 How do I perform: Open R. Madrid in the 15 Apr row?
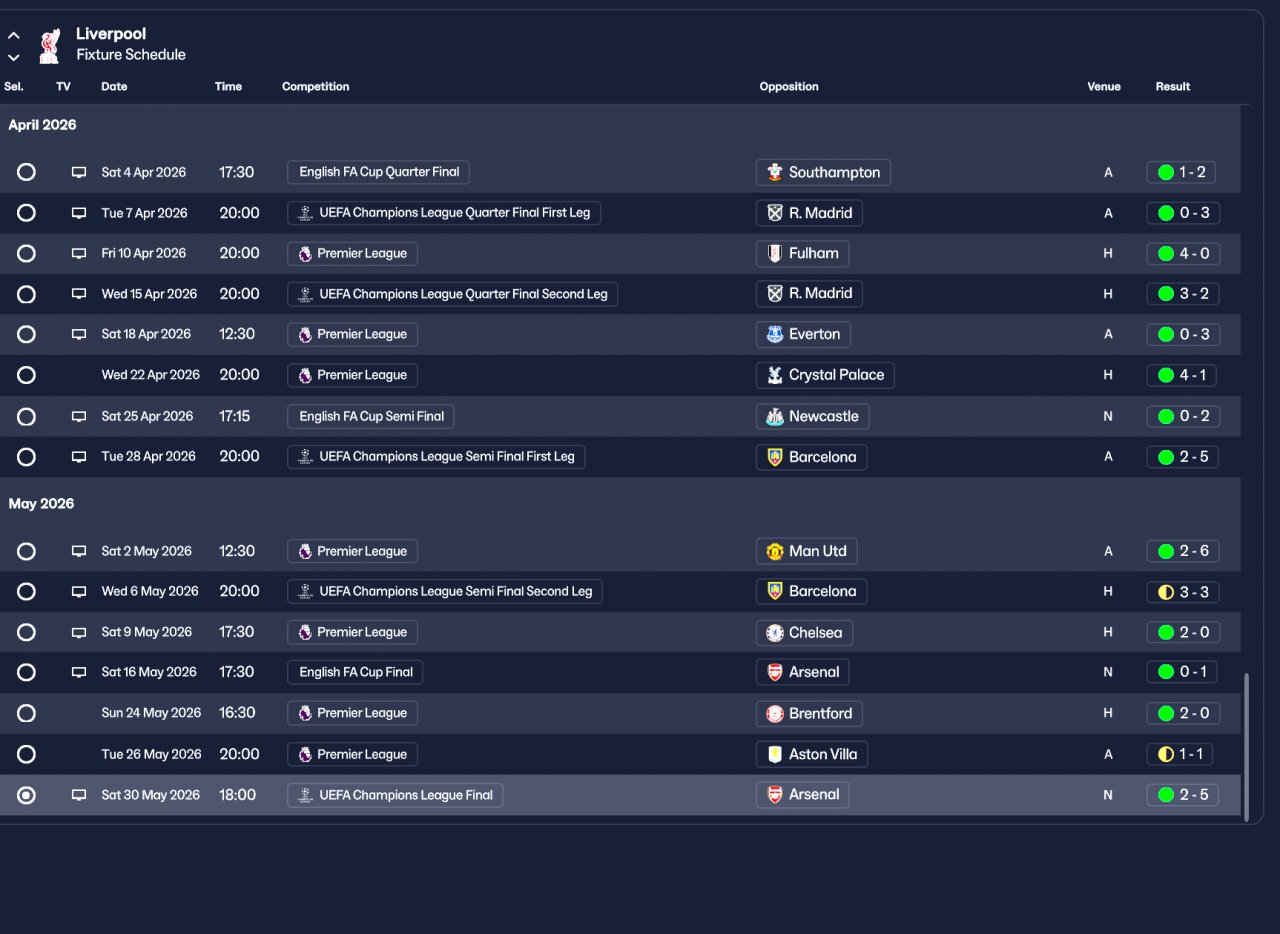[x=809, y=294]
